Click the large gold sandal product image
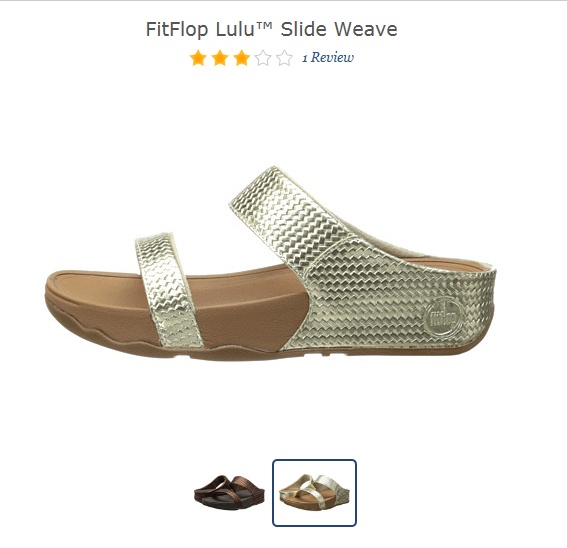 [x=270, y=264]
